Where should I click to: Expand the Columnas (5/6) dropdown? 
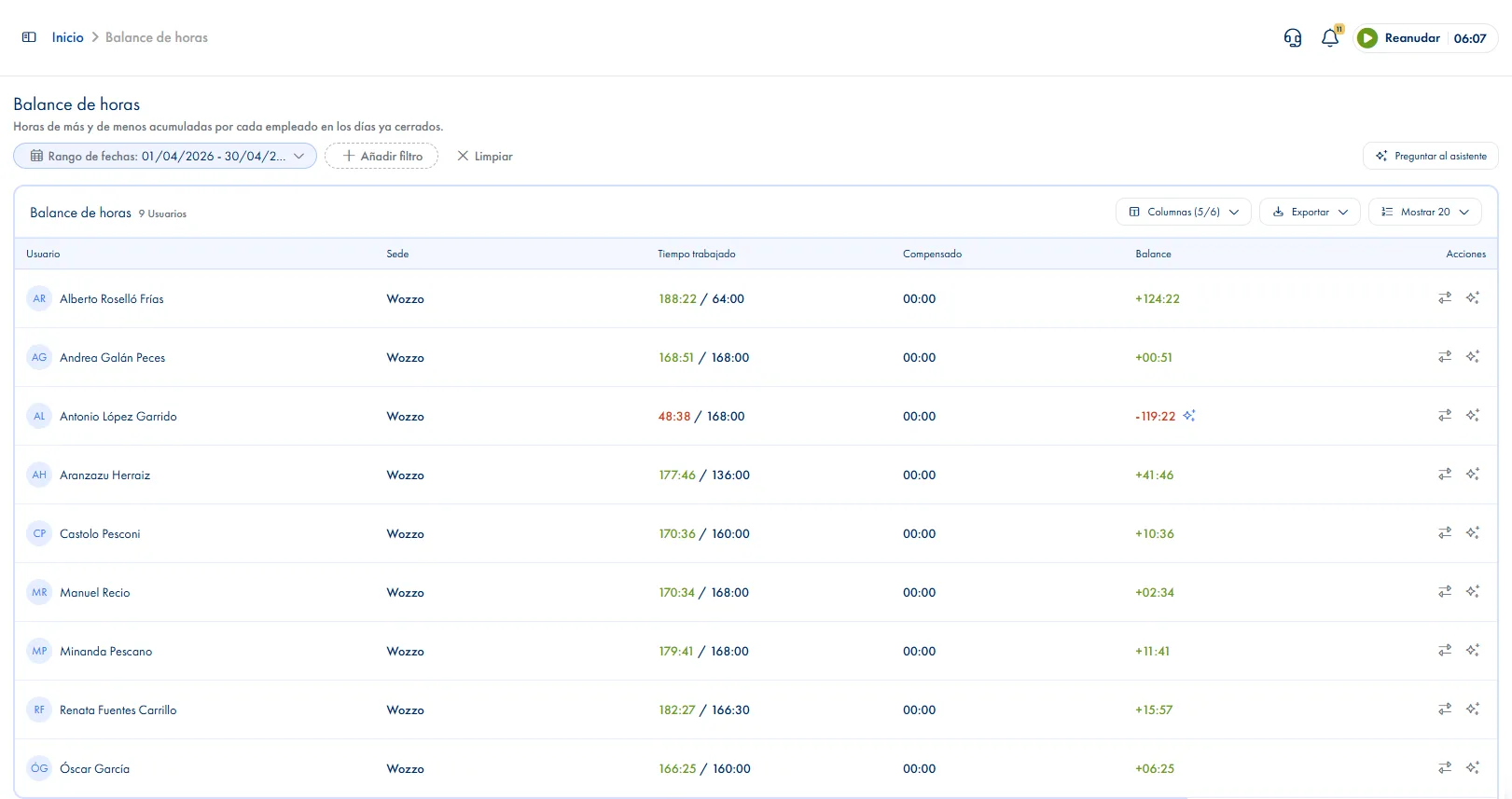pyautogui.click(x=1183, y=212)
